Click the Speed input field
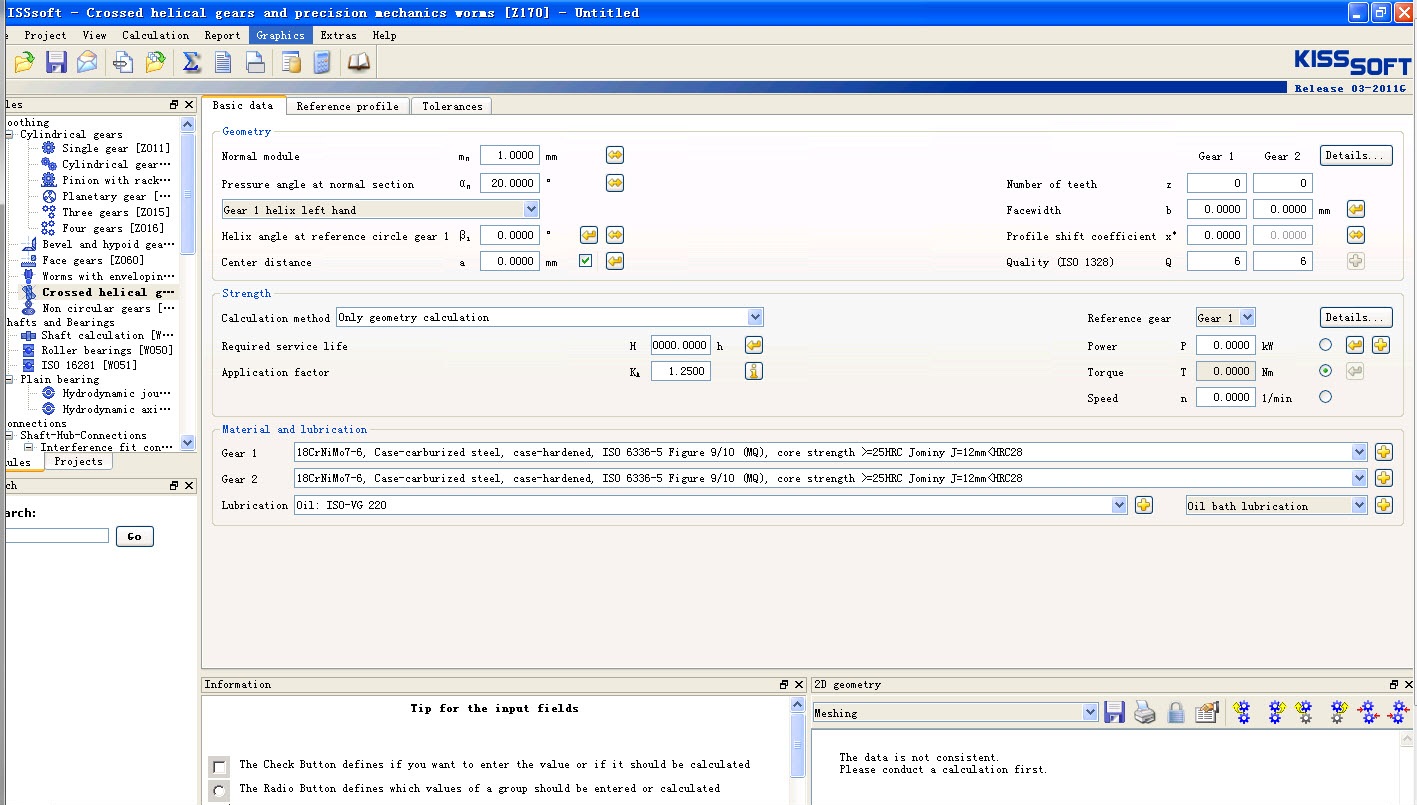The height and width of the screenshot is (805, 1417). [x=1226, y=397]
